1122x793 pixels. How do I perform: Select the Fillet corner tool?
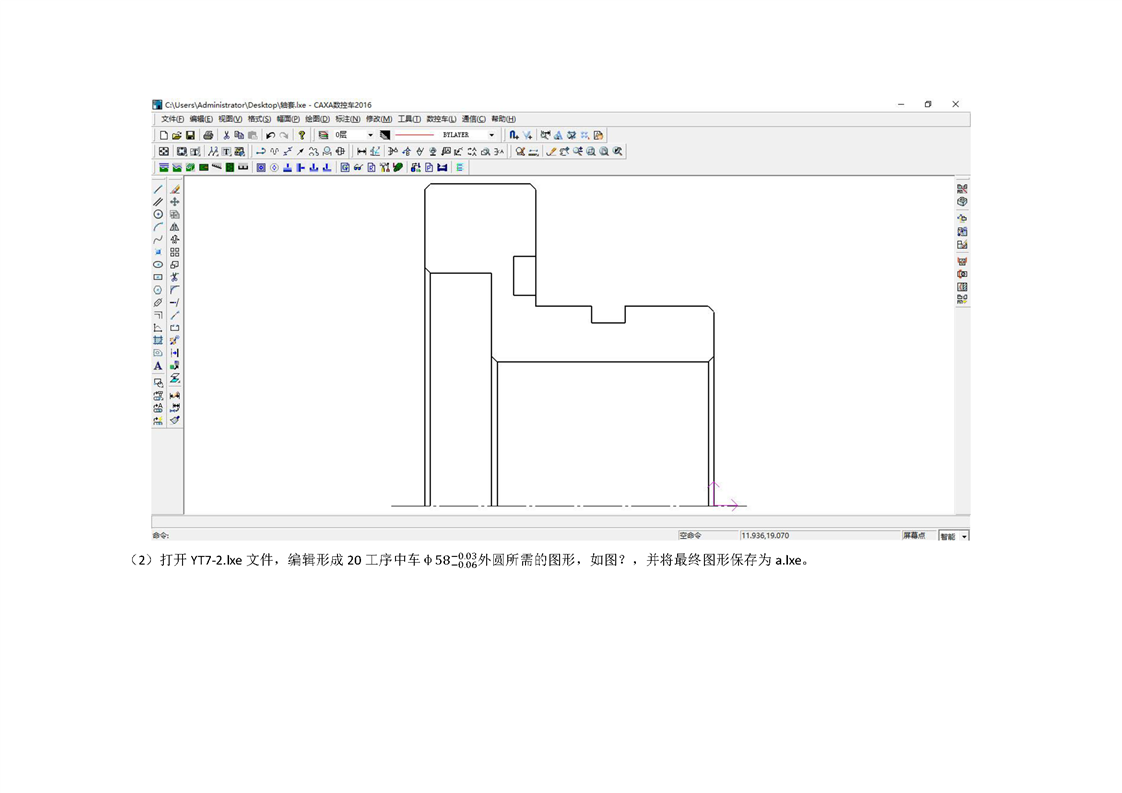(175, 290)
